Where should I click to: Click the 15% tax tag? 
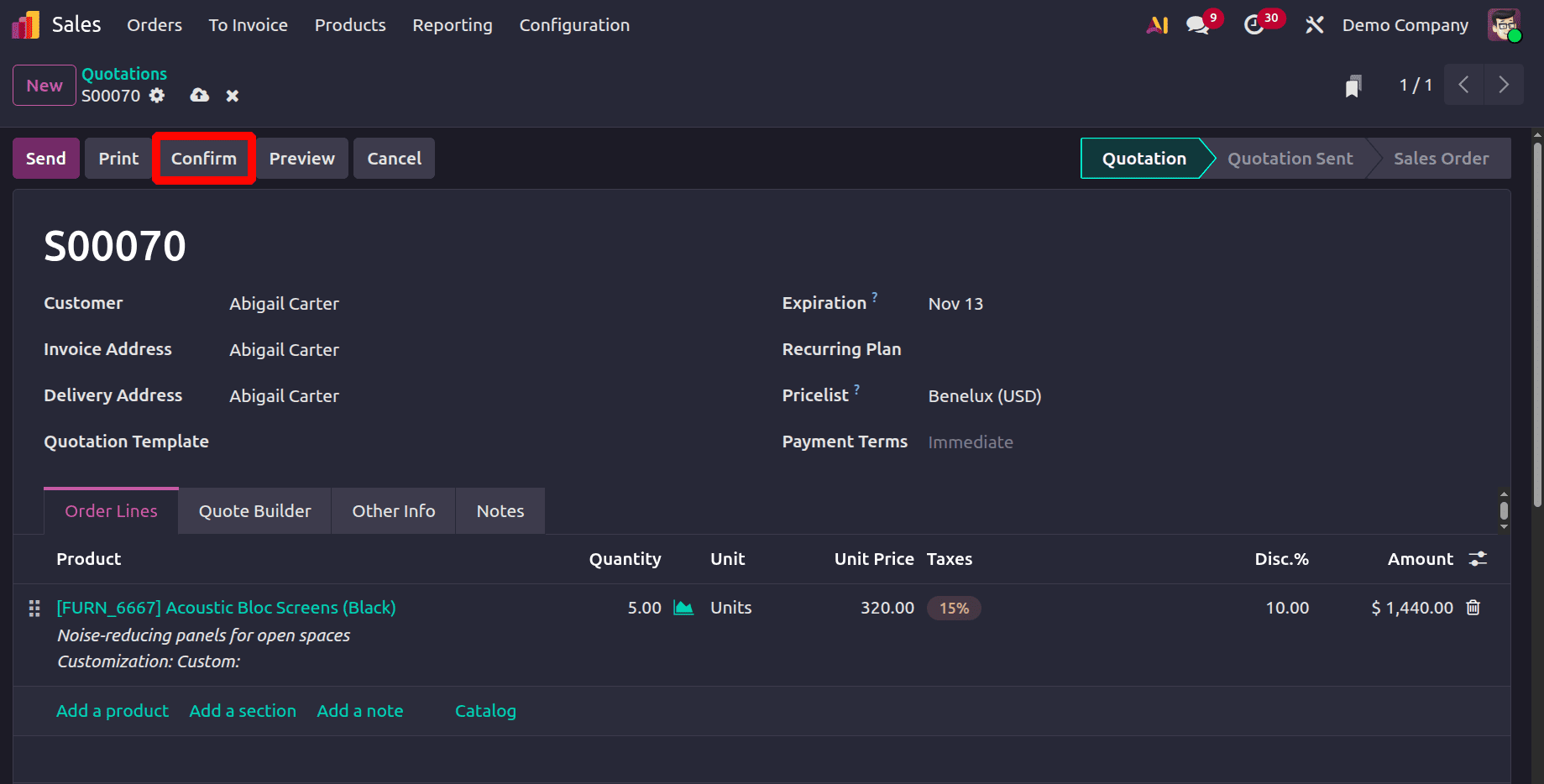954,609
